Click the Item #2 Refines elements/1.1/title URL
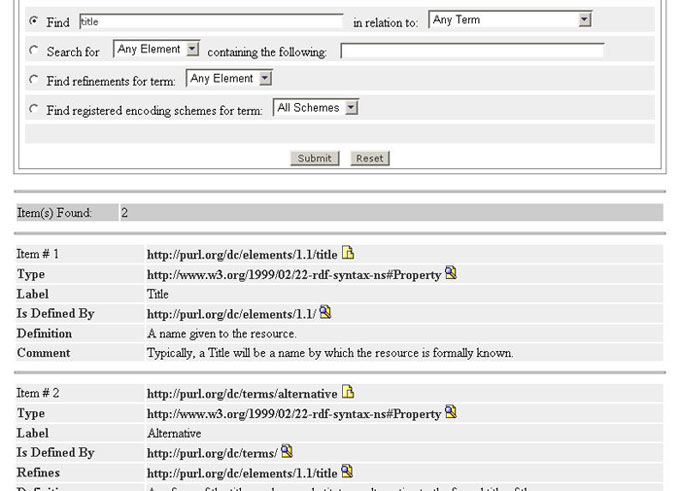The height and width of the screenshot is (491, 680). pos(242,473)
